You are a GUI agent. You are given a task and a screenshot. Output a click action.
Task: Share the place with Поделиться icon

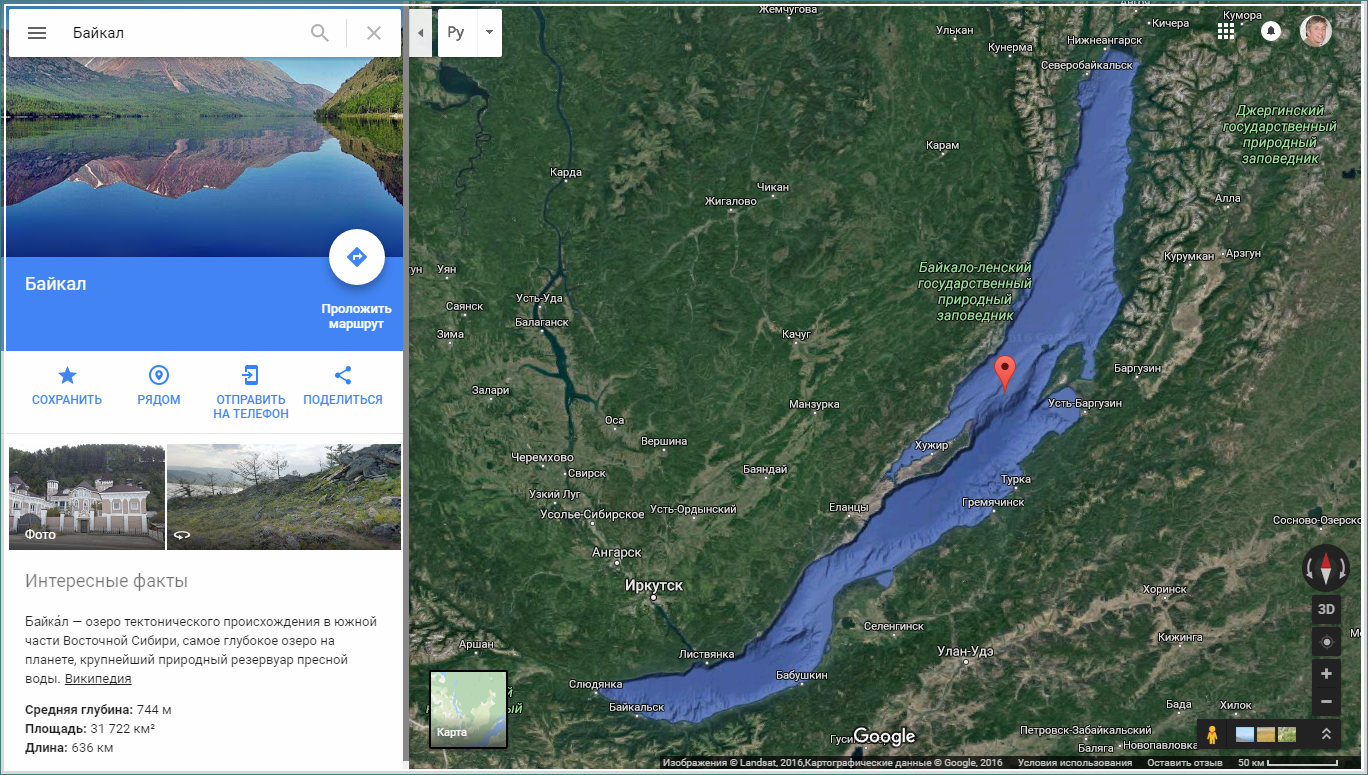coord(343,386)
